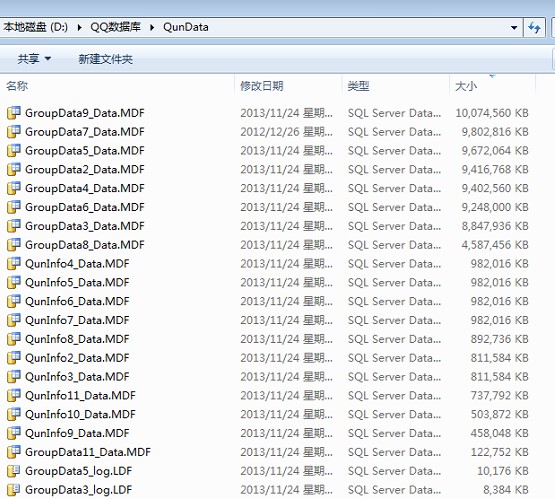Click the 新建文件夹 button
Viewport: 555px width, 499px height.
click(x=105, y=59)
